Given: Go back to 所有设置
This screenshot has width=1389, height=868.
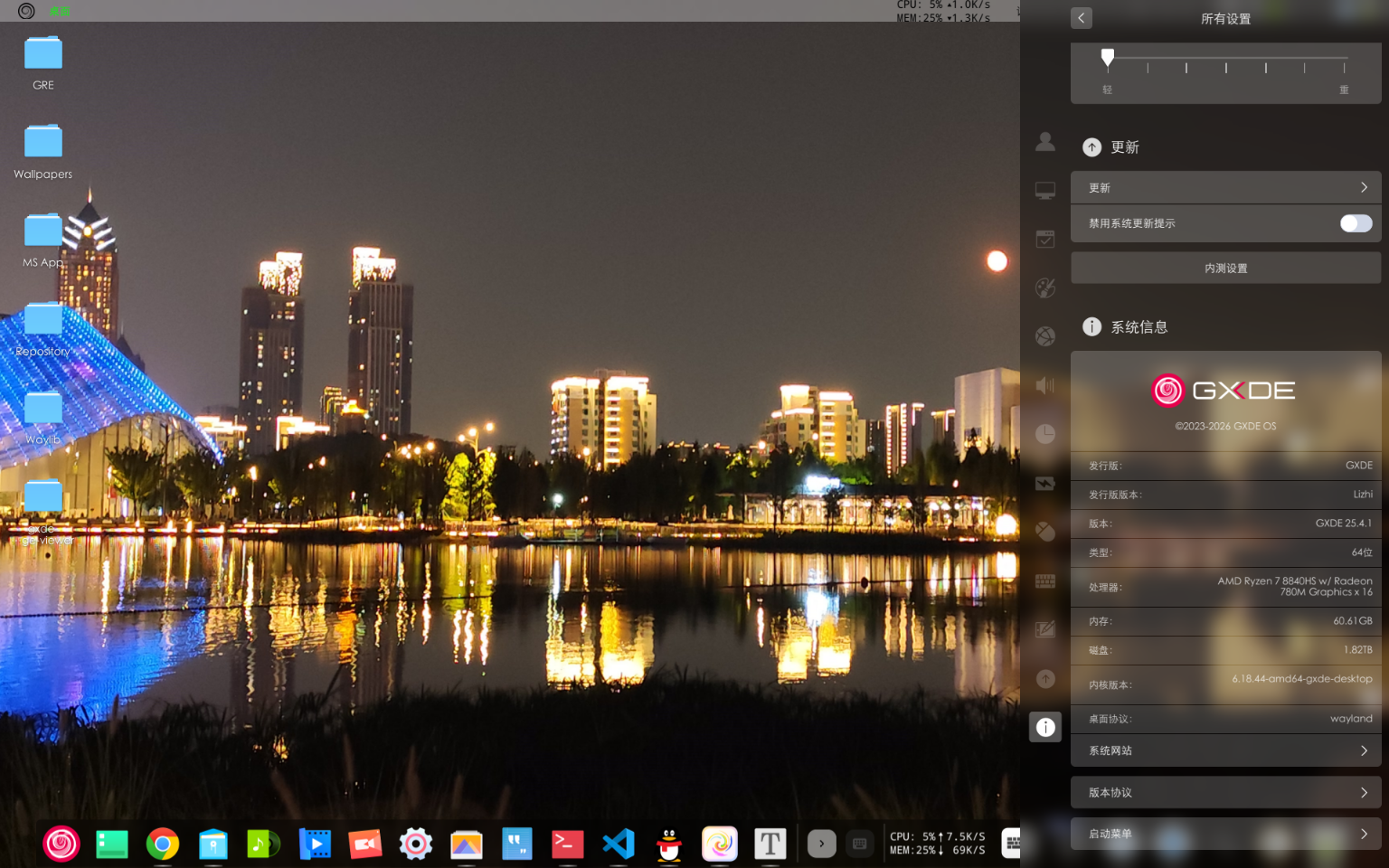Looking at the screenshot, I should tap(1082, 18).
